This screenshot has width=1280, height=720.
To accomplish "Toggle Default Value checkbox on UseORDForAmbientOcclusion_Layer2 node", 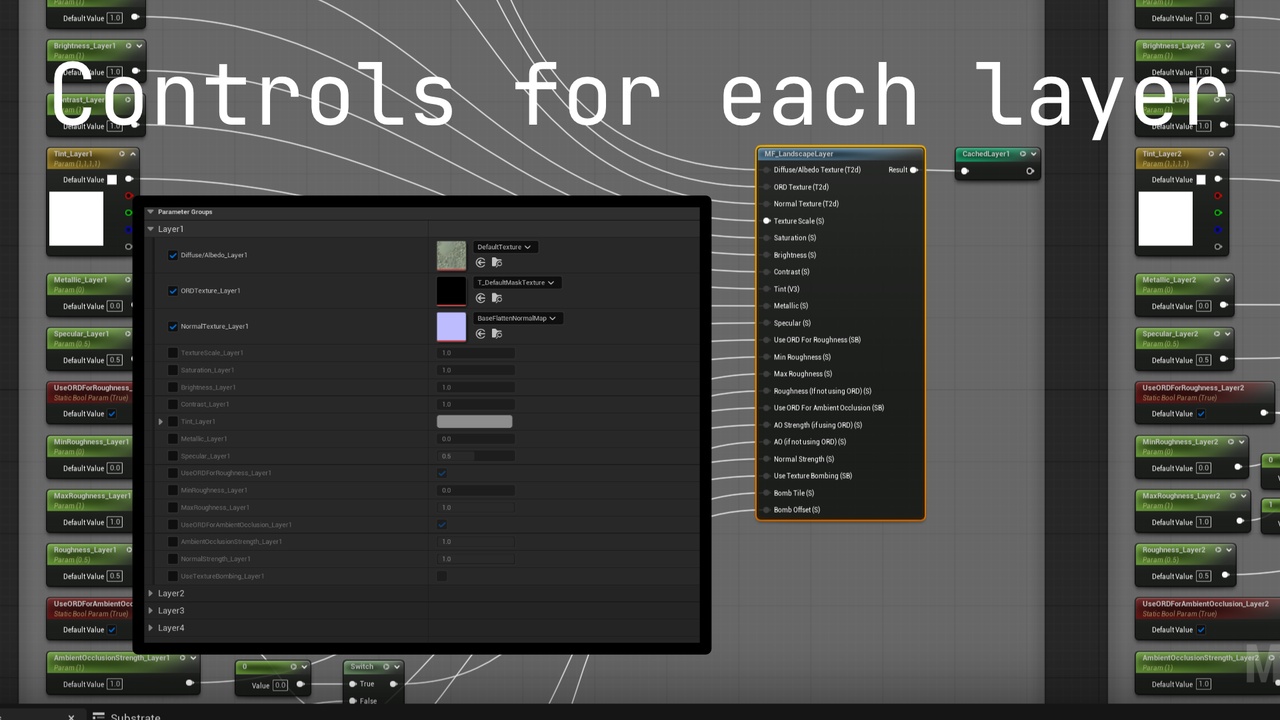I will click(1201, 630).
